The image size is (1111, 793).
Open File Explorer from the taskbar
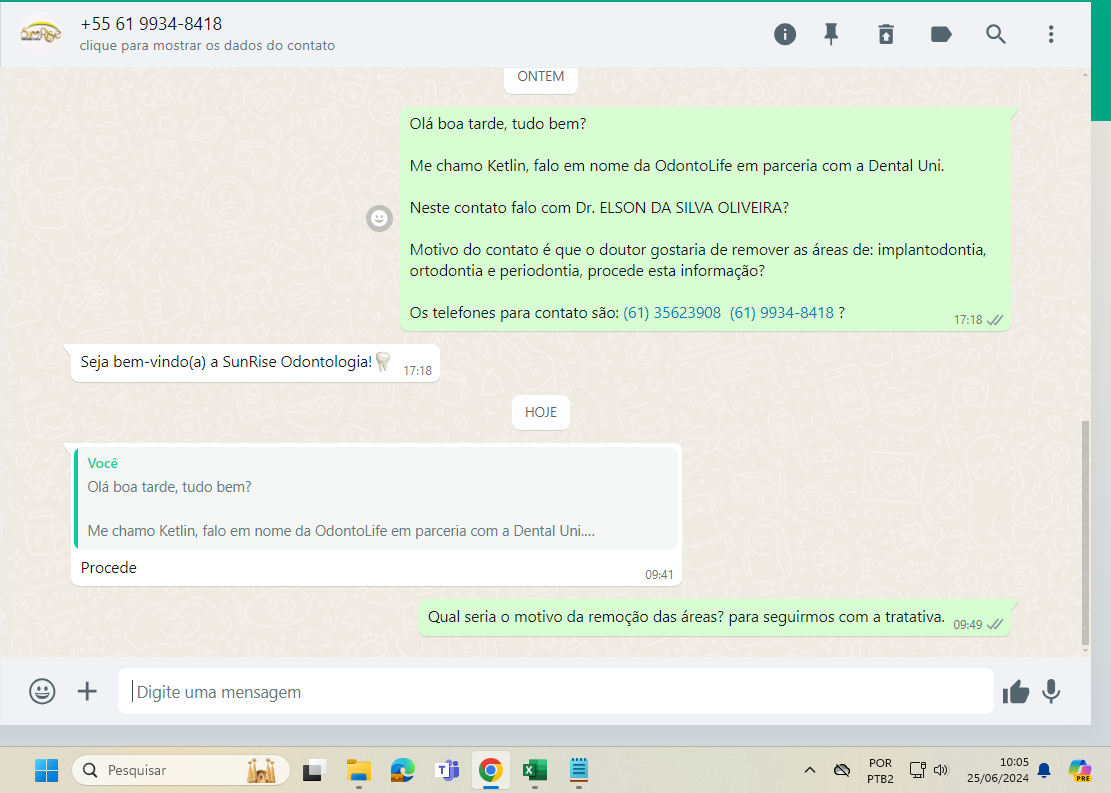point(359,770)
